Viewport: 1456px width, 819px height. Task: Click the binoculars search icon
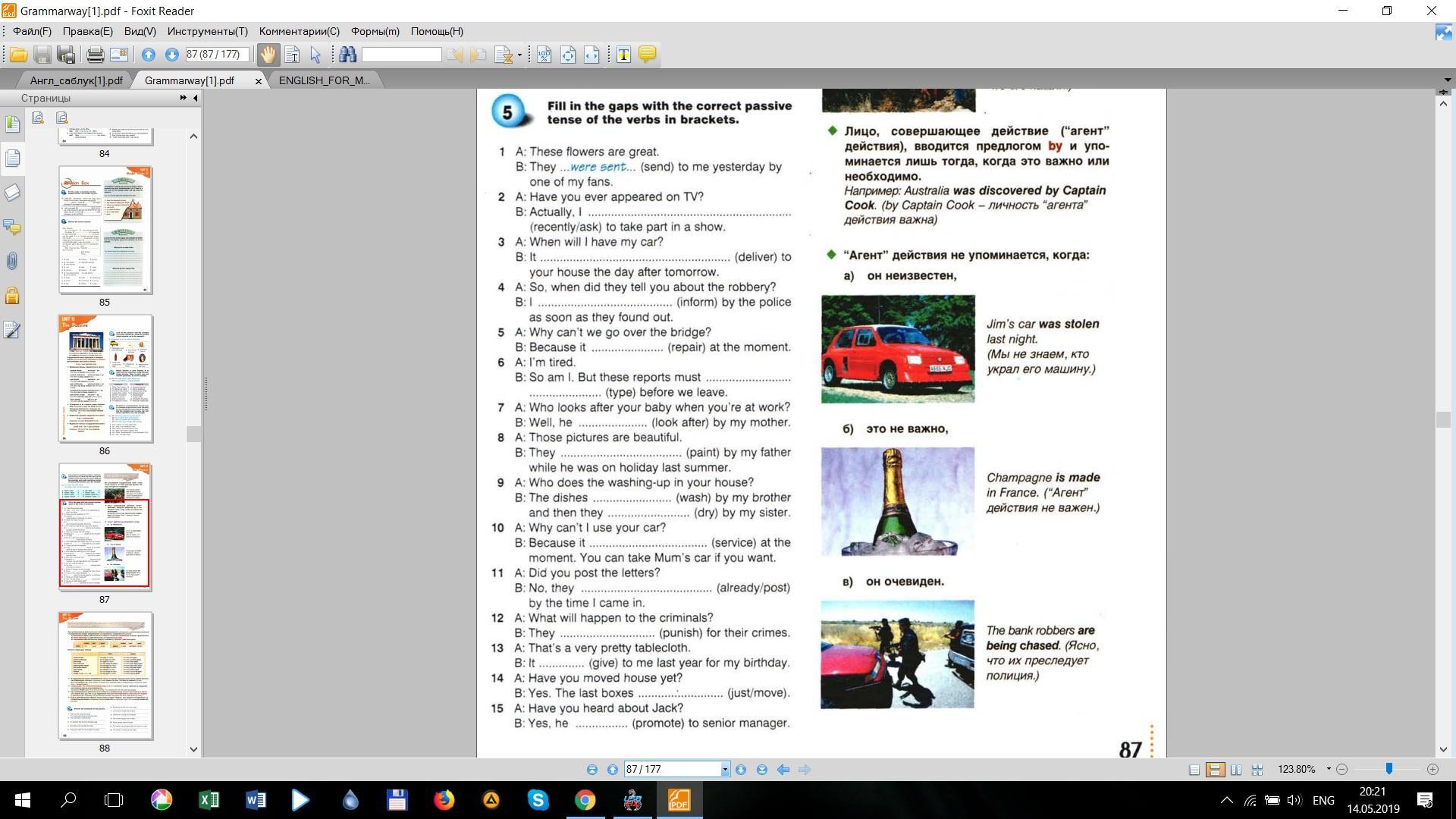point(348,55)
